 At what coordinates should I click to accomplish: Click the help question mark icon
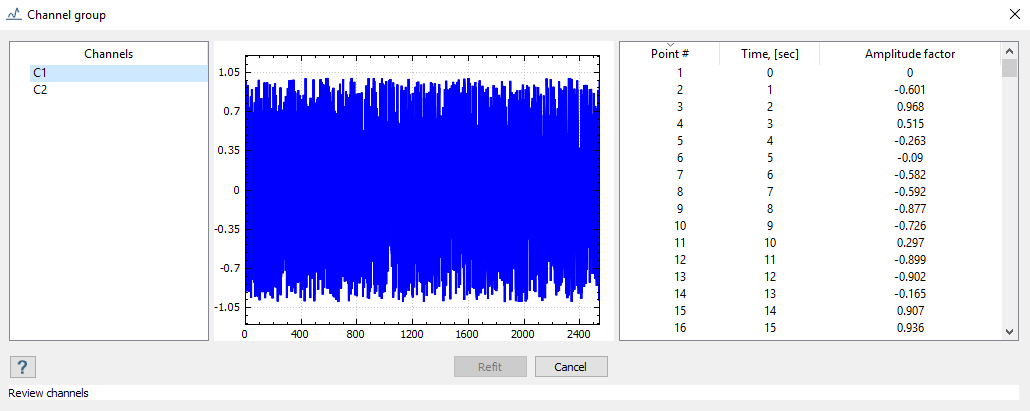point(21,367)
